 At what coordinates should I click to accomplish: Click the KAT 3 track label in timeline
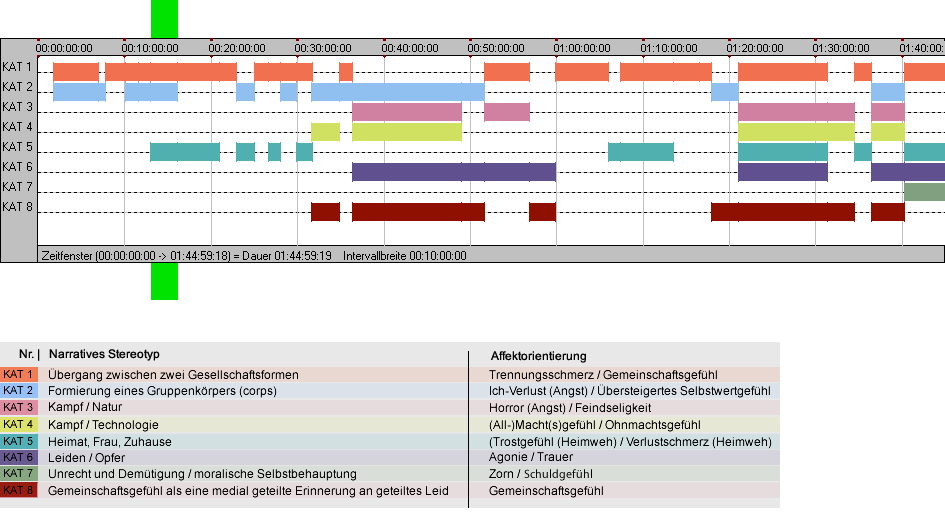pos(17,107)
